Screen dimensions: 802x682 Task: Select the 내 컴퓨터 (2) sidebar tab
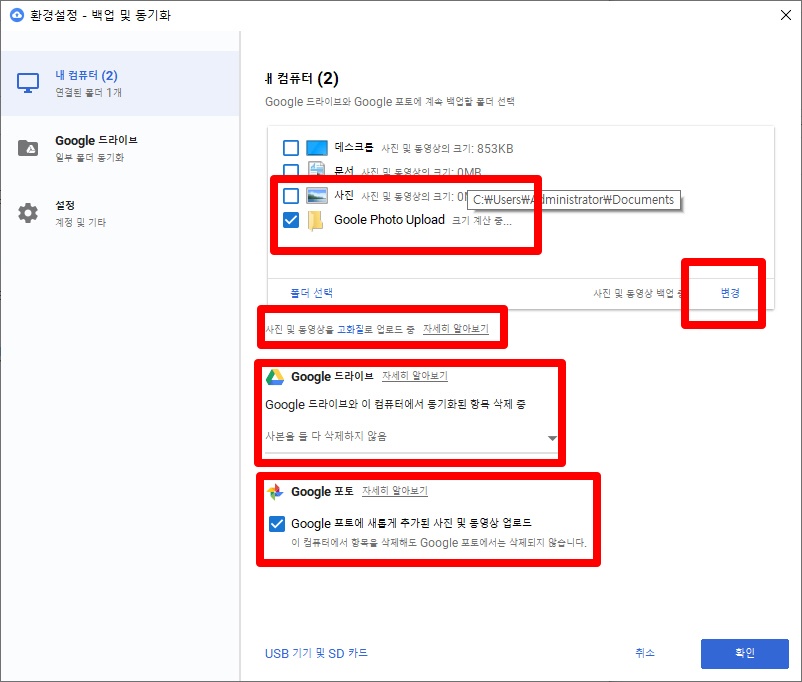[120, 83]
